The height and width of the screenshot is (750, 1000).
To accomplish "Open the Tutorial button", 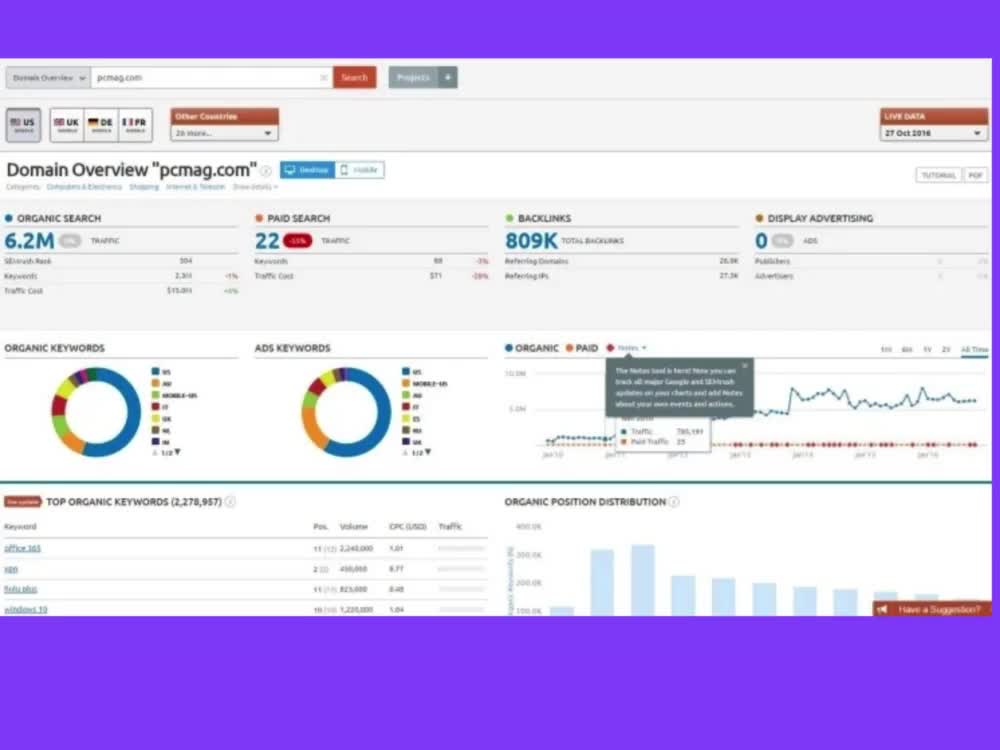I will tap(938, 175).
